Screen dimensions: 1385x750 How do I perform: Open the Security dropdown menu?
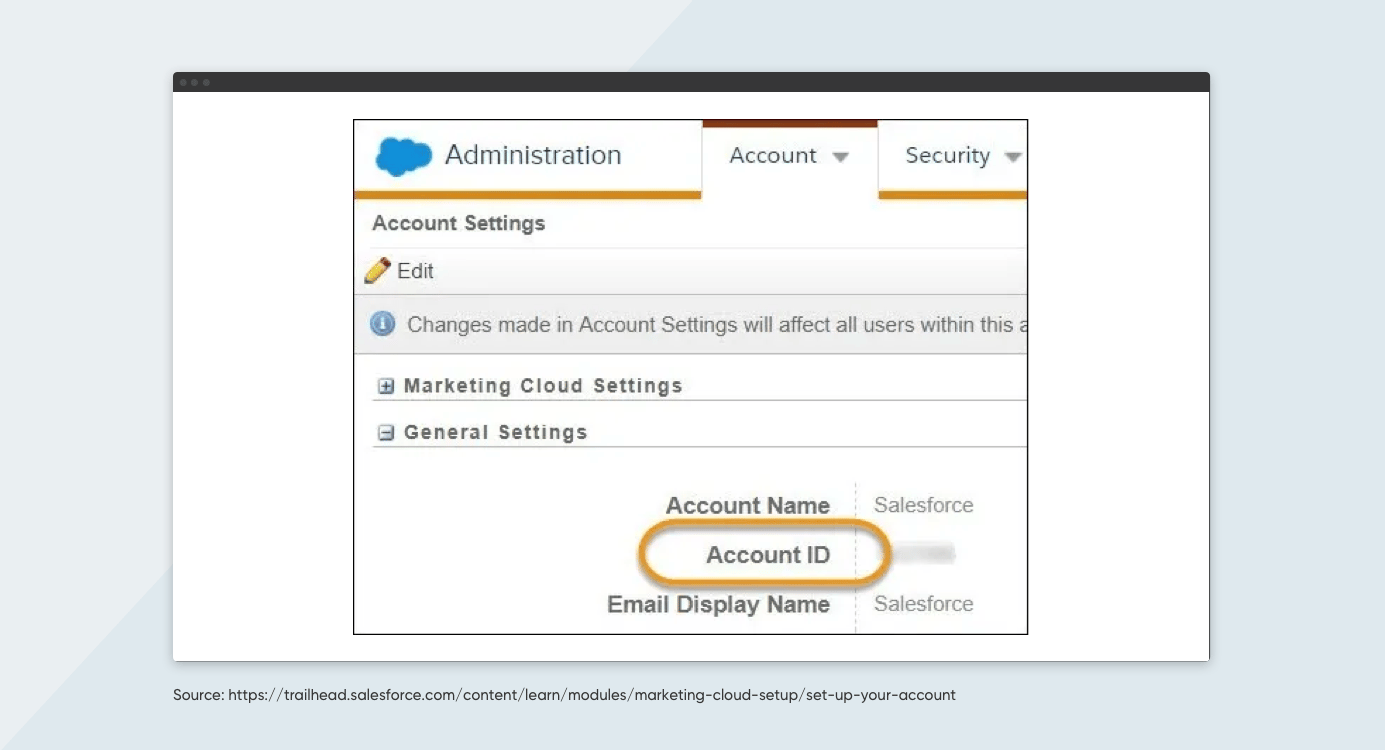click(947, 156)
